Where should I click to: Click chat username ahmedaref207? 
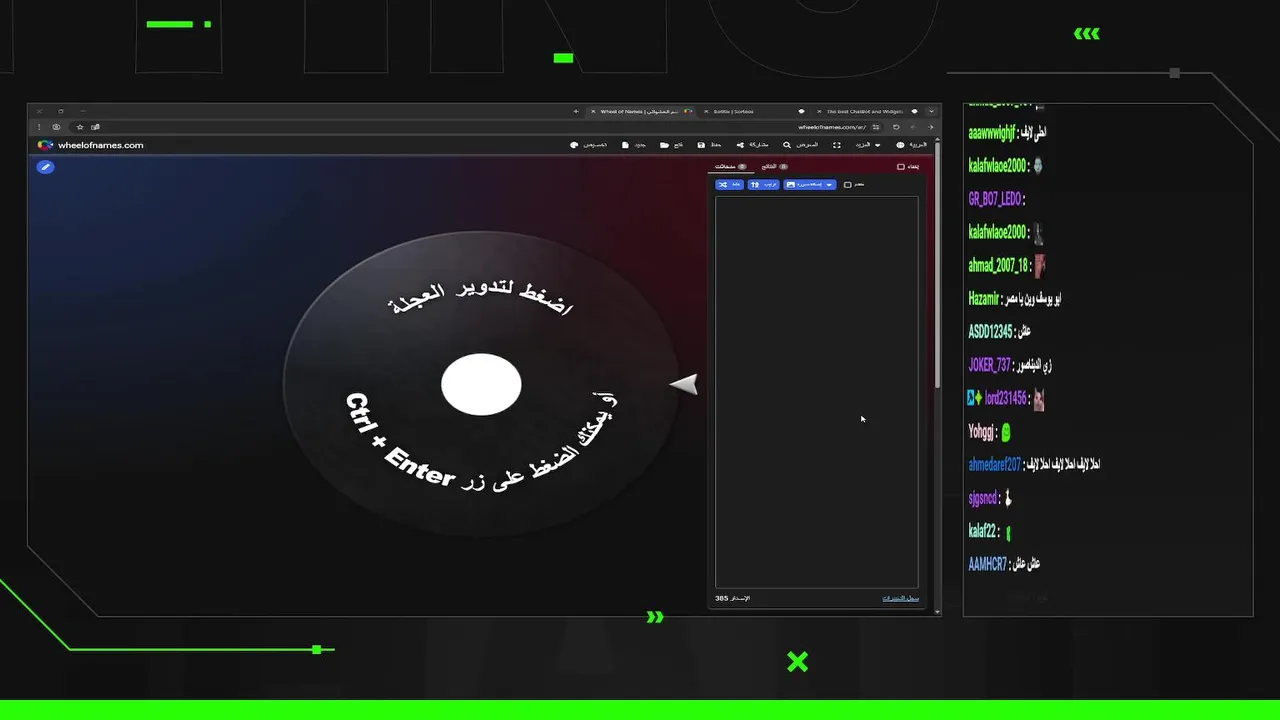[994, 465]
